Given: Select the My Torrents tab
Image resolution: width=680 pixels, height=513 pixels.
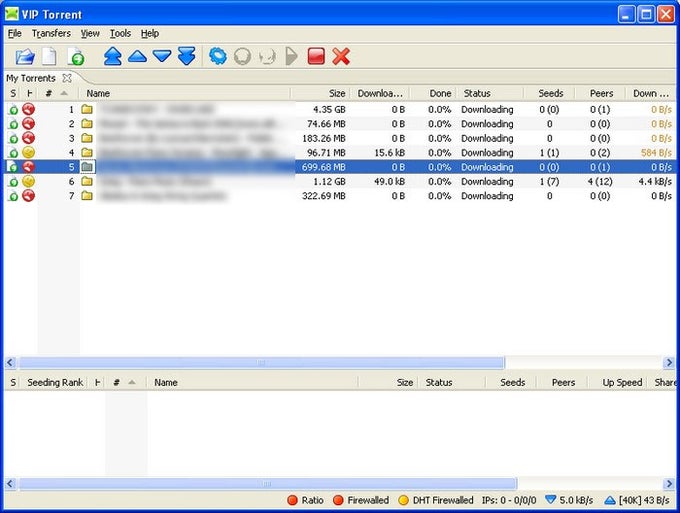Looking at the screenshot, I should (x=31, y=78).
